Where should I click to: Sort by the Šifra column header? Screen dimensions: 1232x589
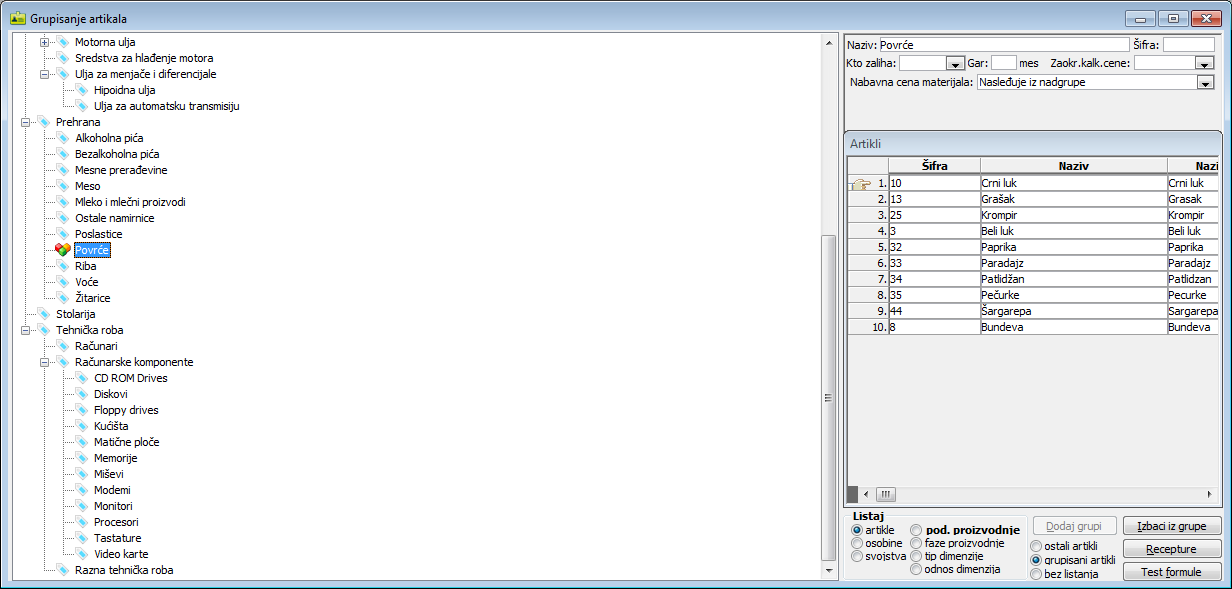934,166
